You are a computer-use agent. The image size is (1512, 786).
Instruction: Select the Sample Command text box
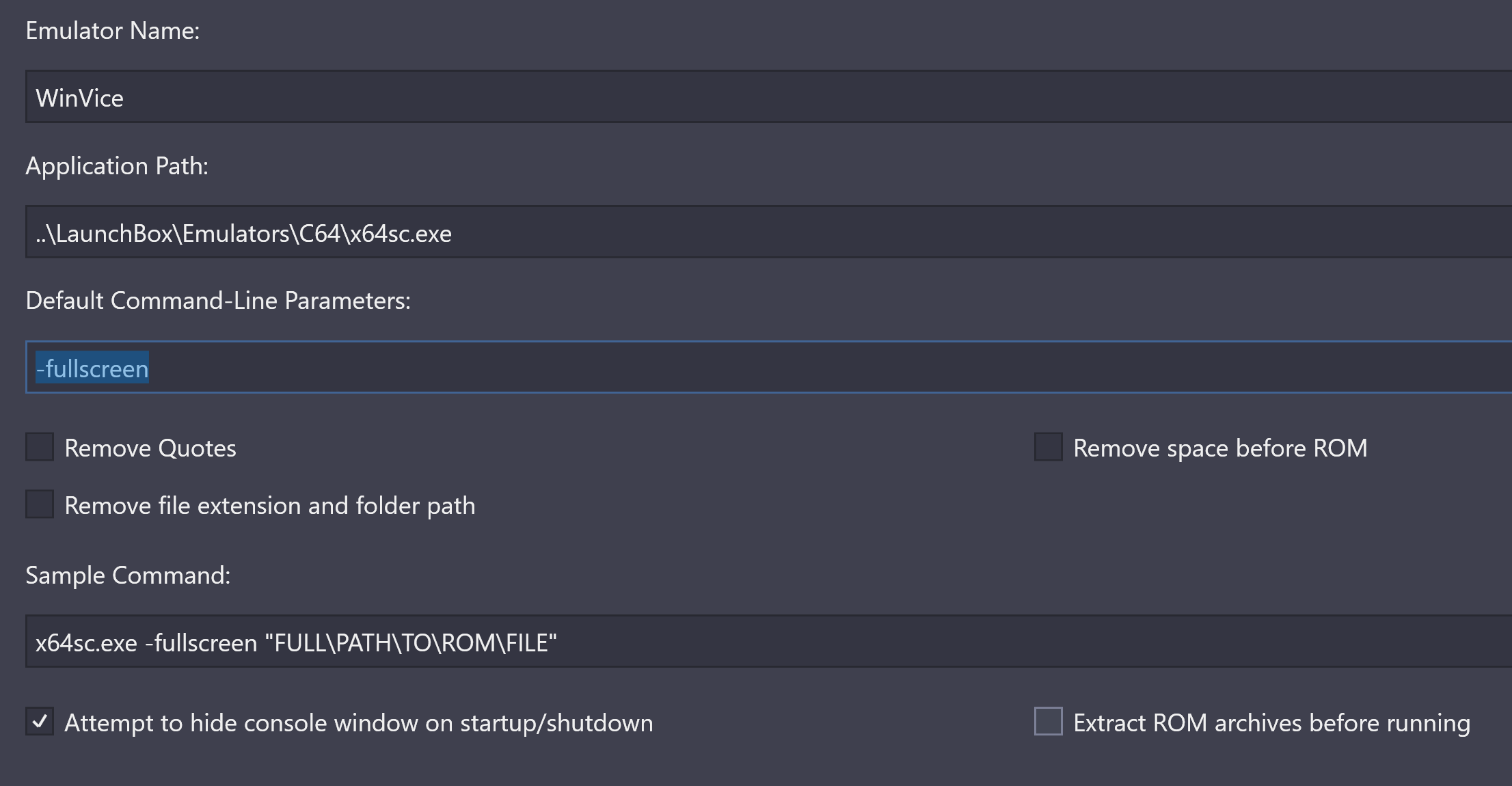tap(768, 641)
